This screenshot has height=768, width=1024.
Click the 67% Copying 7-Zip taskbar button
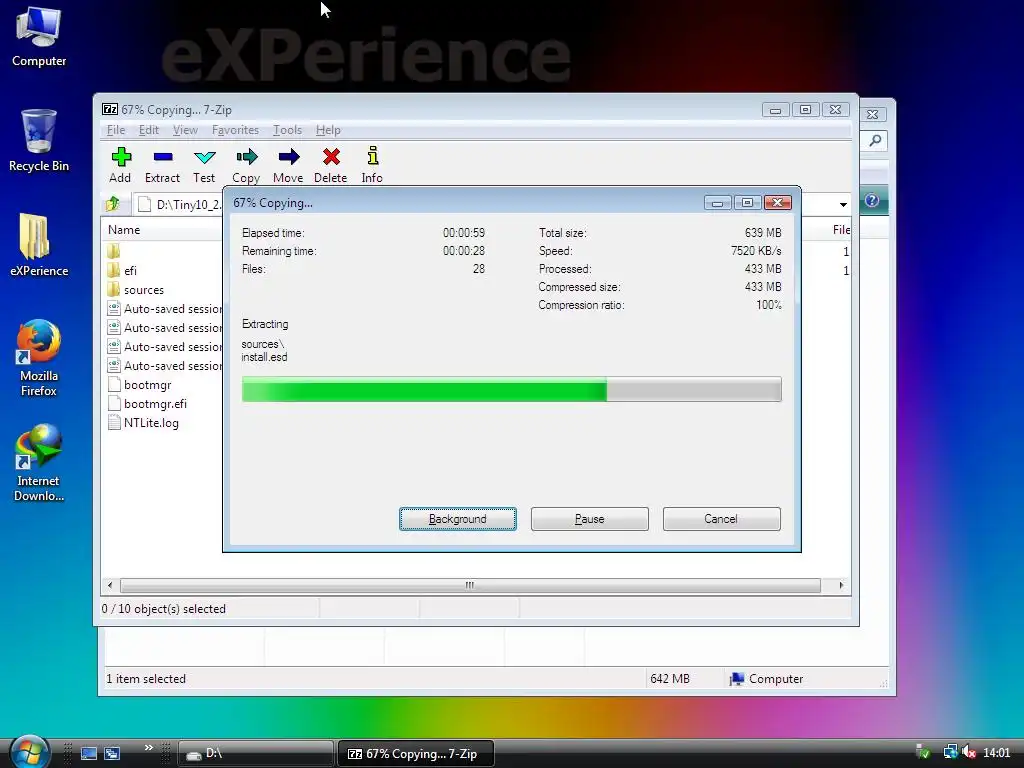(415, 754)
